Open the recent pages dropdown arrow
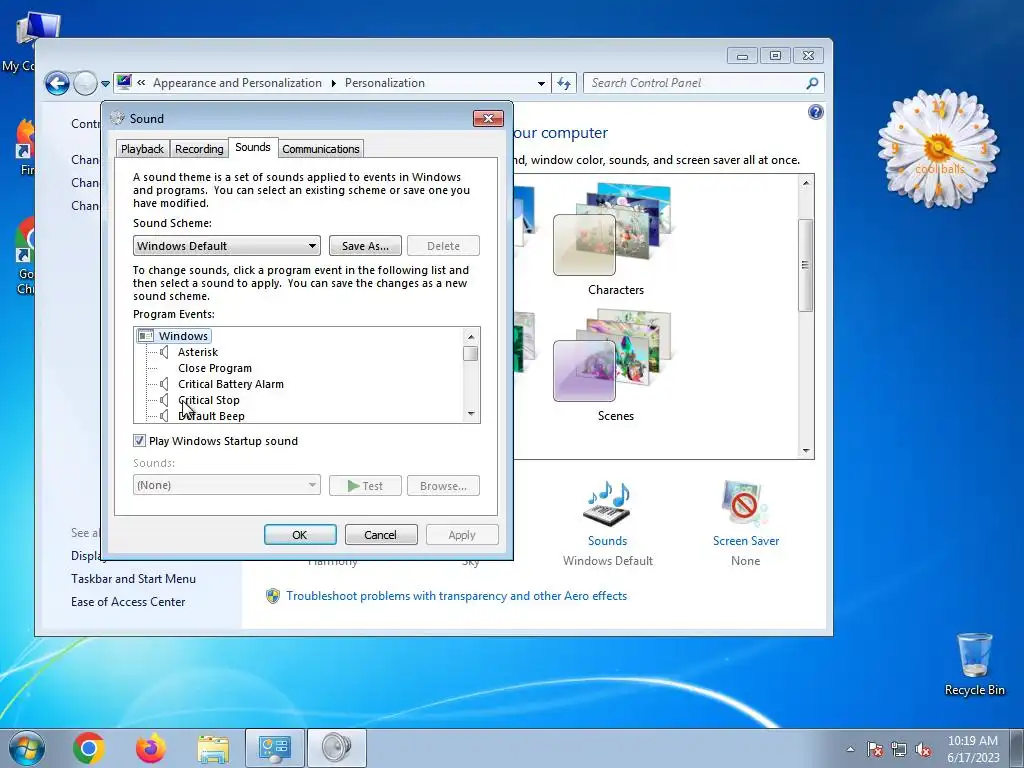This screenshot has width=1024, height=768. (x=105, y=84)
